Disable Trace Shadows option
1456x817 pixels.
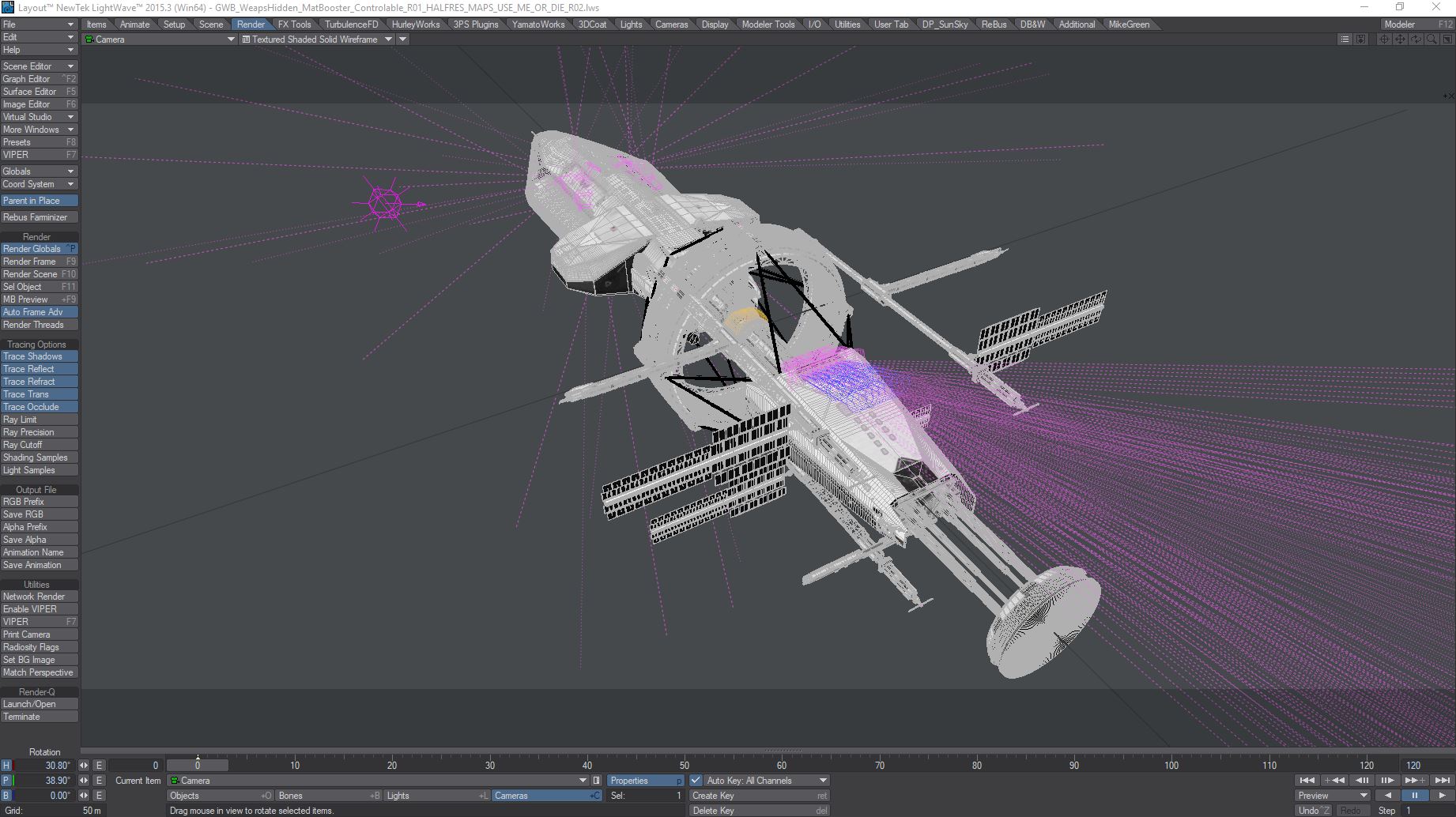click(x=39, y=356)
